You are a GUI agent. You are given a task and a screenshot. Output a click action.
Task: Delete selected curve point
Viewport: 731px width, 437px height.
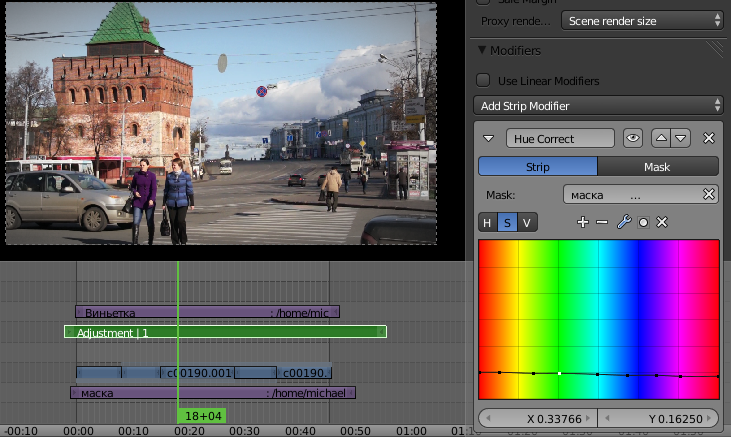[x=662, y=222]
